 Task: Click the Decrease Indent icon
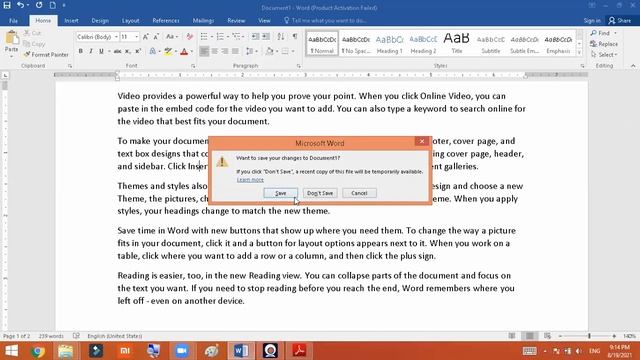[256, 37]
